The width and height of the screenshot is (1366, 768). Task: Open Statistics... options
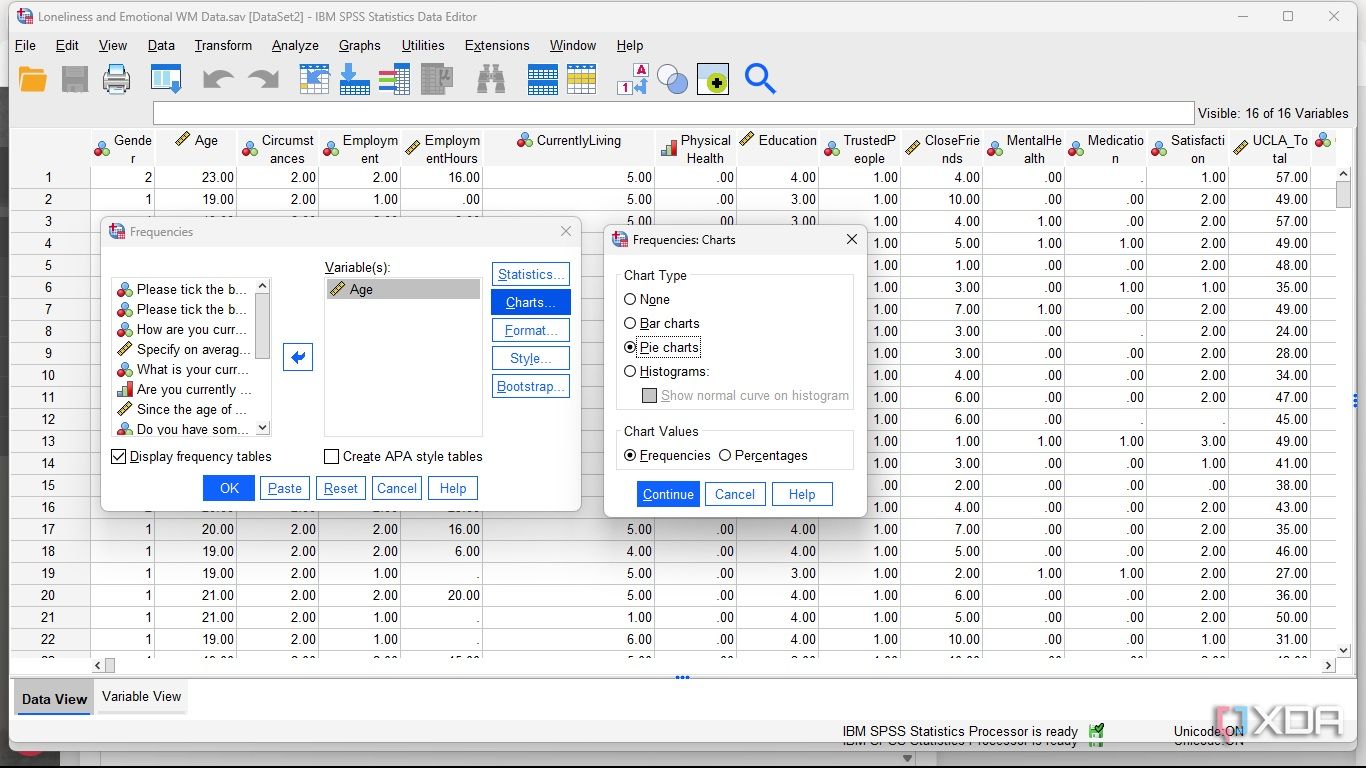[x=531, y=274]
